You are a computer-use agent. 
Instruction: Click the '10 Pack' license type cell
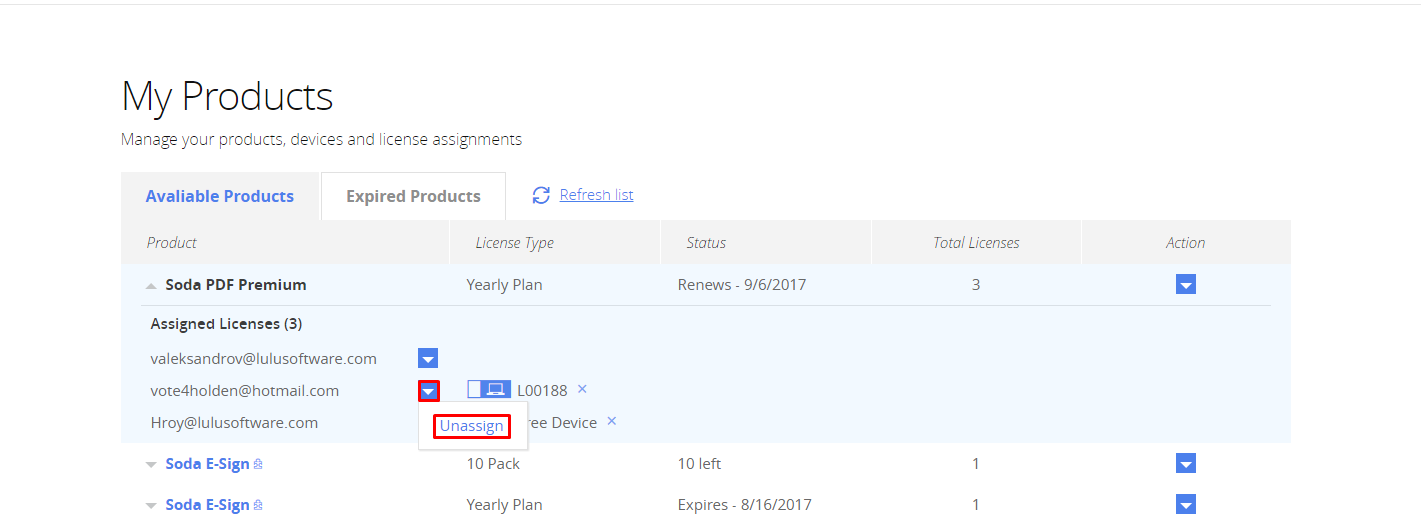tap(493, 464)
